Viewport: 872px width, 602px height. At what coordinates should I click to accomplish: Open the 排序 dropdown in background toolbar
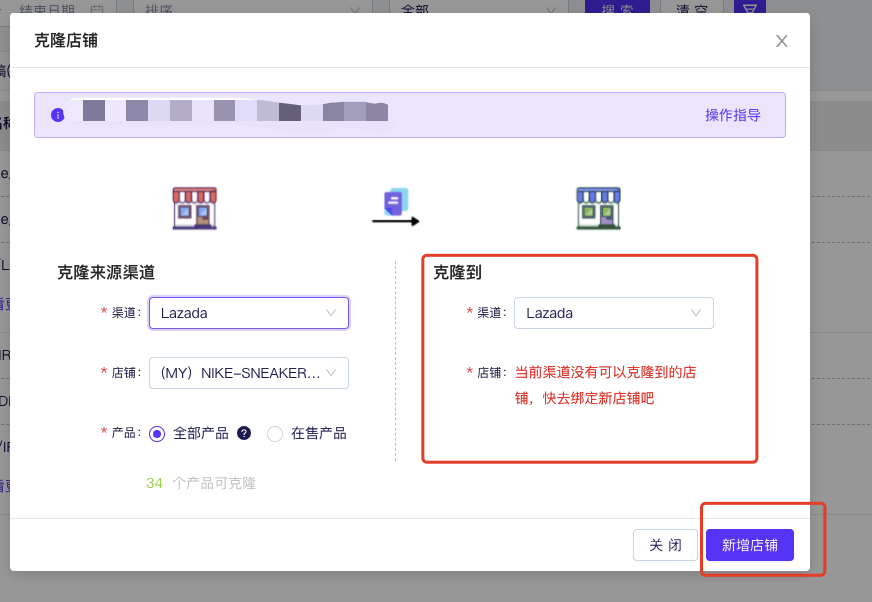(248, 6)
